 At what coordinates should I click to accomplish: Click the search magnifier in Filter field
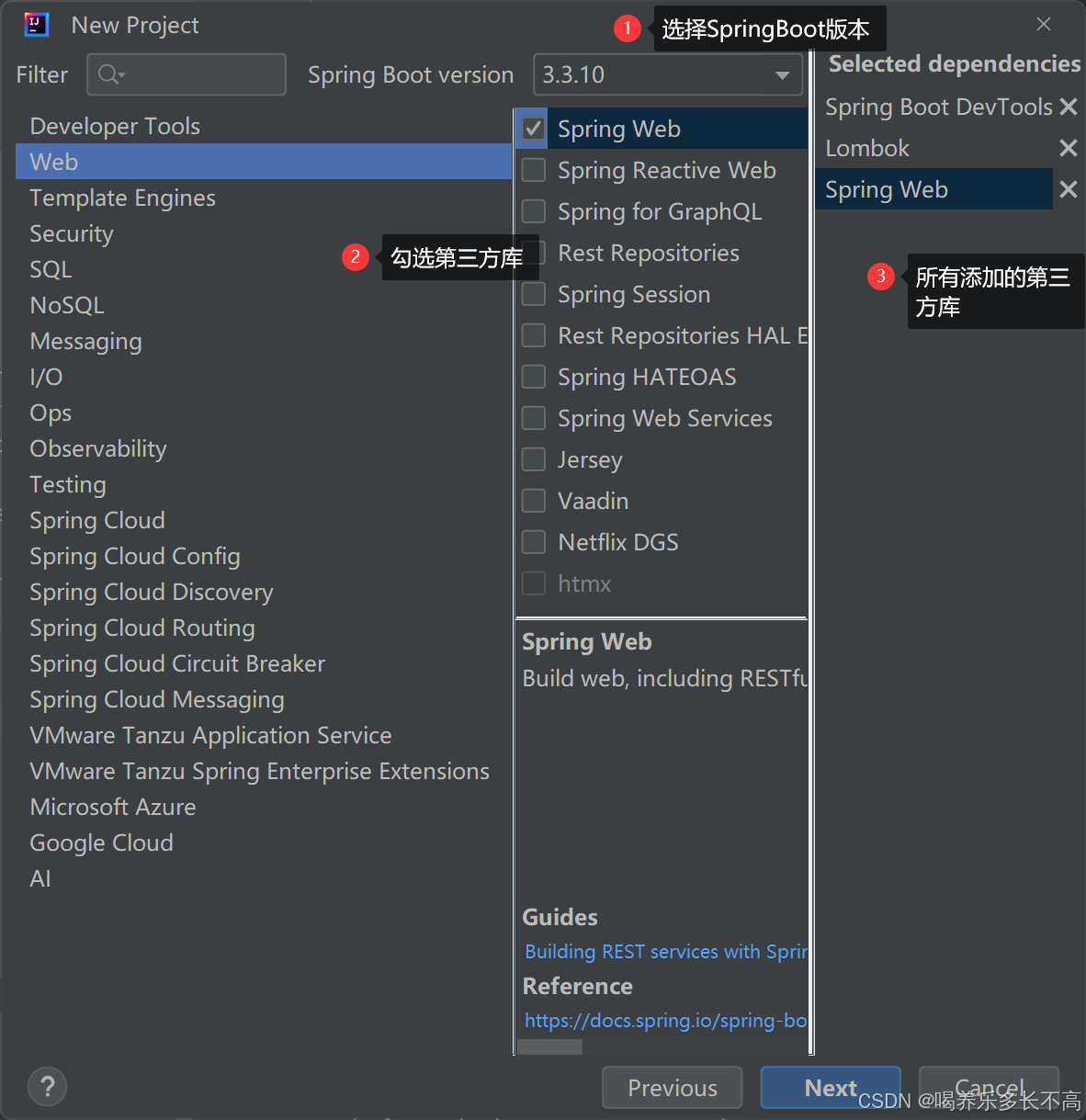tap(111, 74)
